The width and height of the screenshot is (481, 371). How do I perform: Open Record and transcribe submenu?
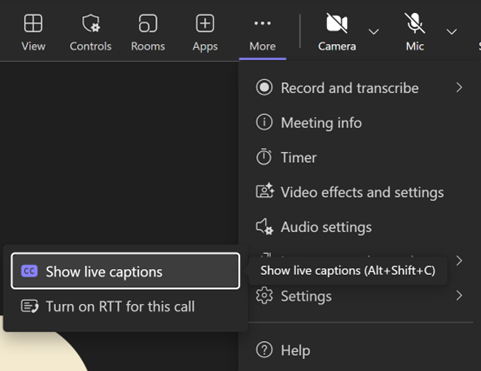tap(359, 88)
